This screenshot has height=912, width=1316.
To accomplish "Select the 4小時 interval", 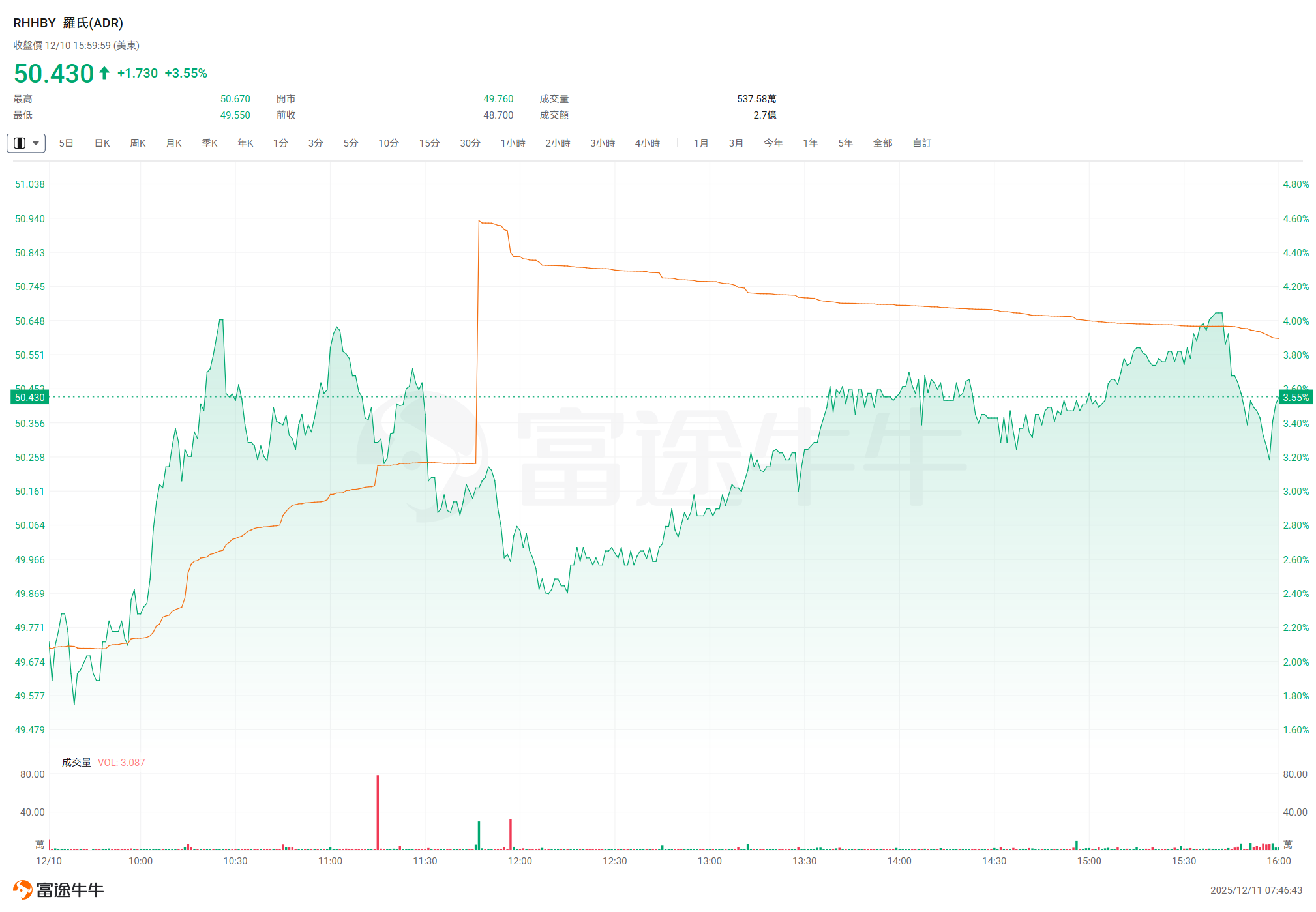I will click(647, 143).
